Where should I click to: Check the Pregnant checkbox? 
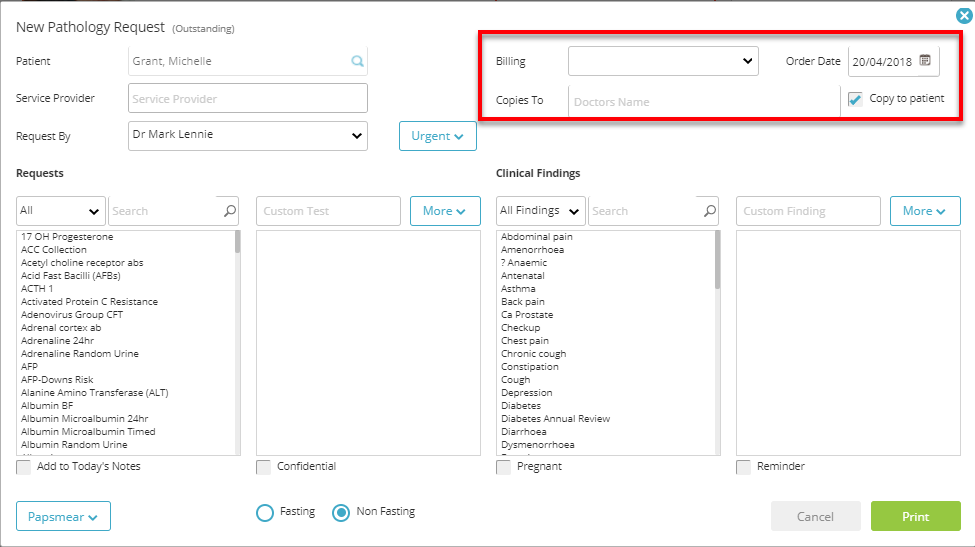coord(504,467)
